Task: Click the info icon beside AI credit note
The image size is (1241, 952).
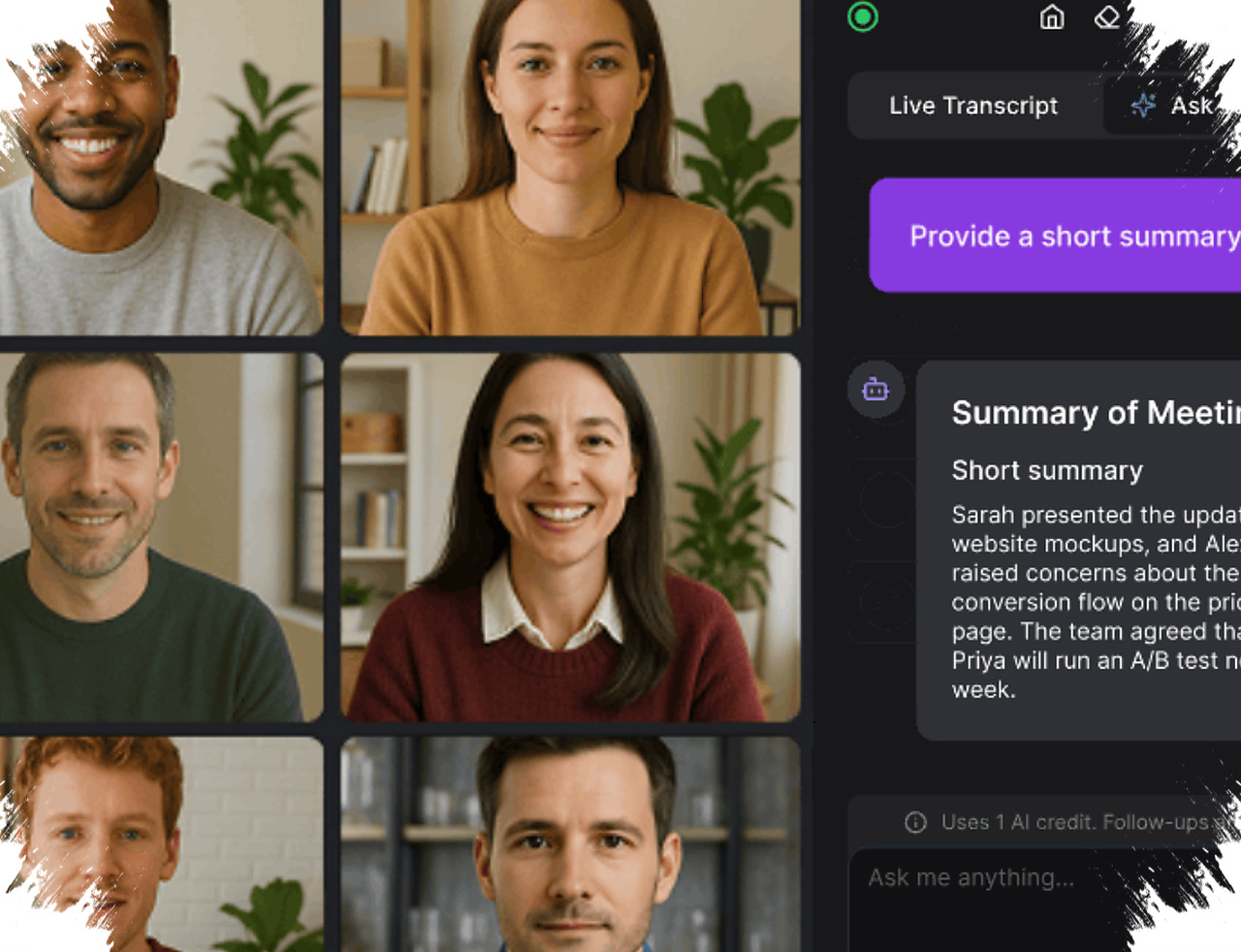Action: [x=915, y=822]
